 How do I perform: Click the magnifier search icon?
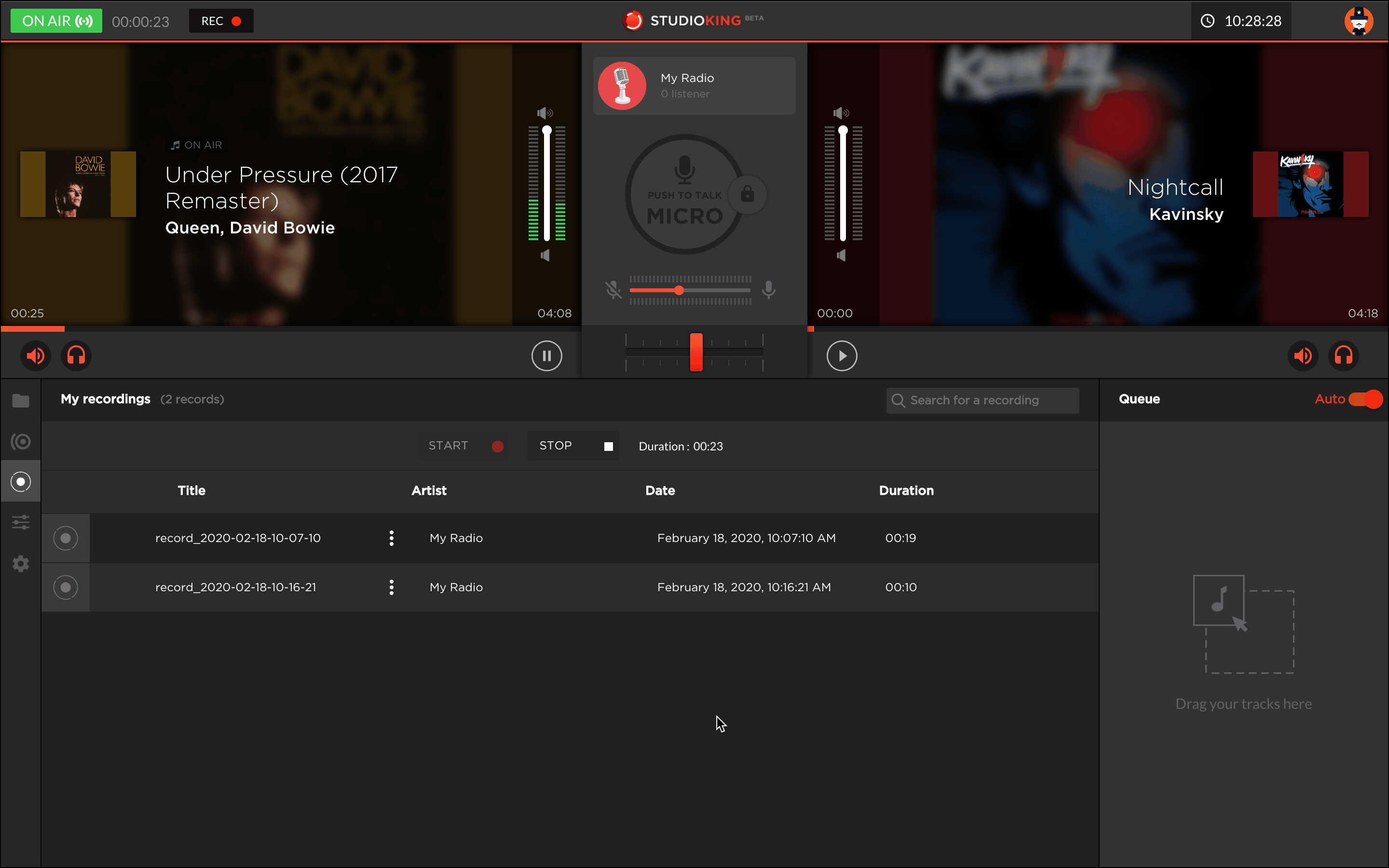[x=898, y=400]
